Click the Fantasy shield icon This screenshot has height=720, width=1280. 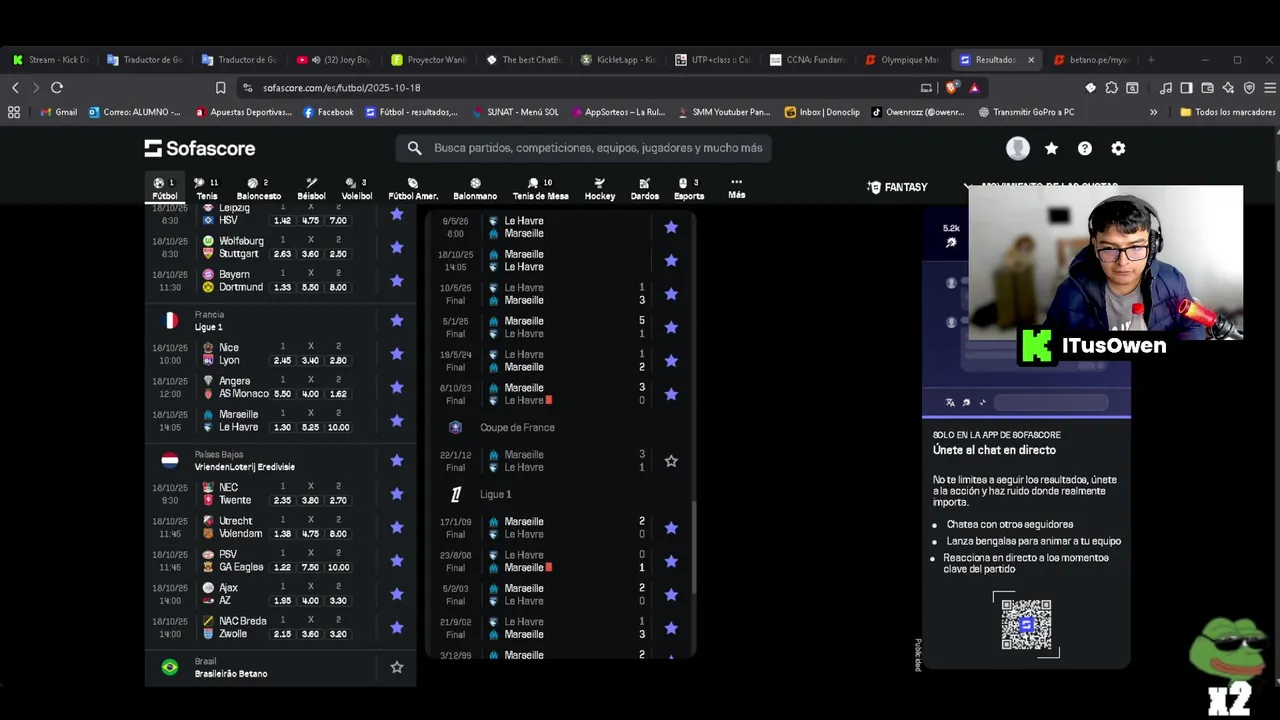pos(874,187)
